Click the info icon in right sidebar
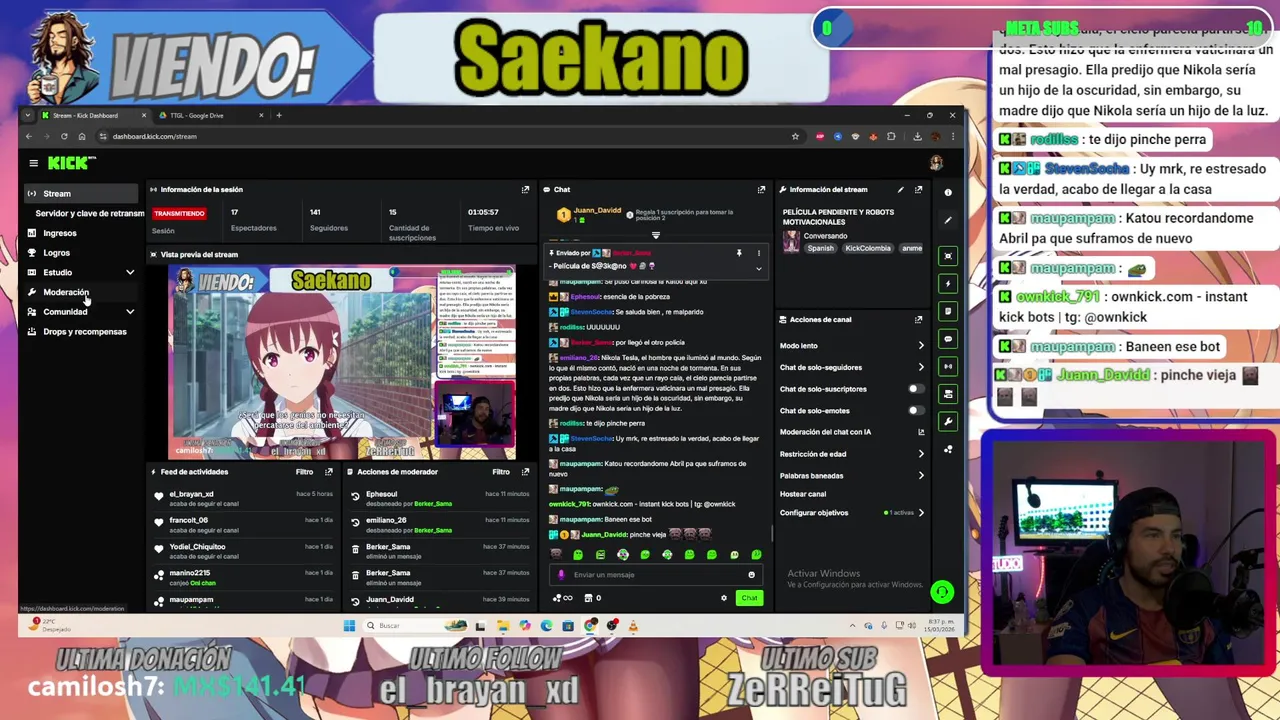This screenshot has height=720, width=1280. [x=948, y=192]
